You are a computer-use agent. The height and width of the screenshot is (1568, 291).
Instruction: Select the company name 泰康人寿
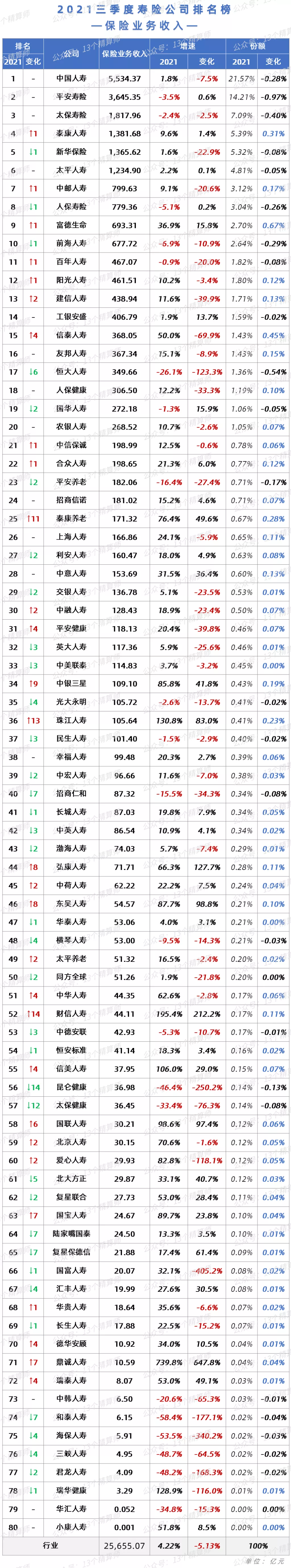coord(72,133)
